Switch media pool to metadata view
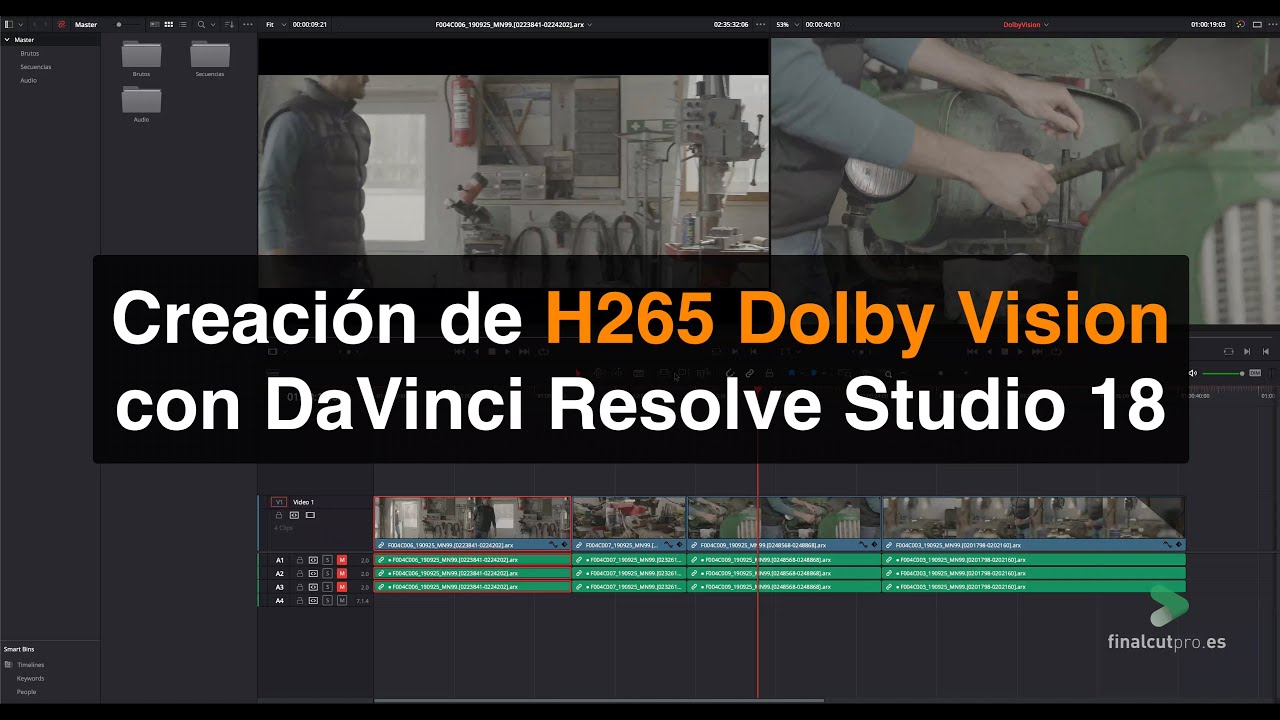Screen dimensions: 1280x720 pos(153,24)
